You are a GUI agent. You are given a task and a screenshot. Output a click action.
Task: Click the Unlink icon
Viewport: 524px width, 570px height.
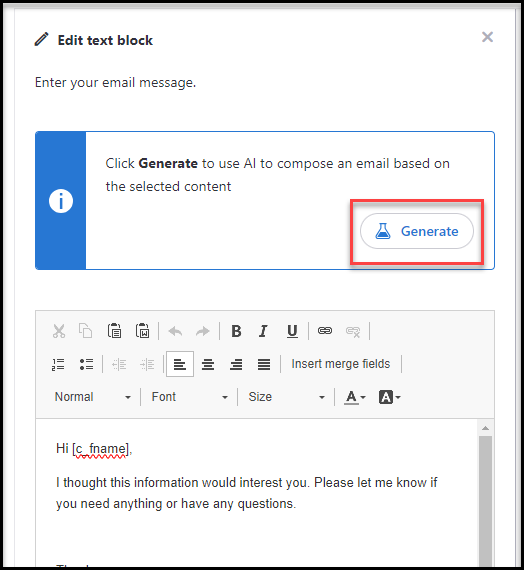point(353,331)
